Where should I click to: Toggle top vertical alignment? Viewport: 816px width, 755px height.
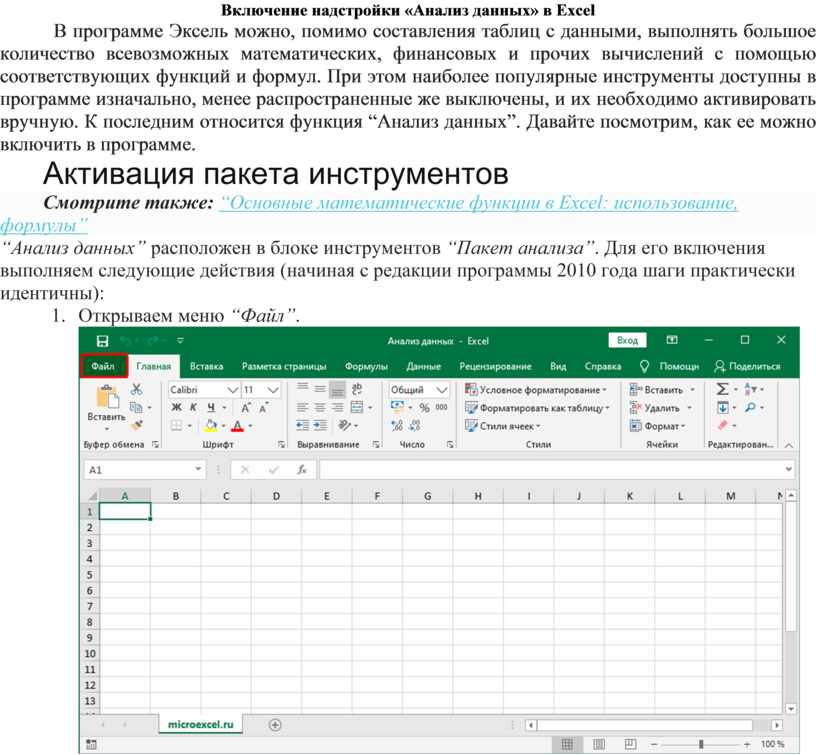click(302, 389)
